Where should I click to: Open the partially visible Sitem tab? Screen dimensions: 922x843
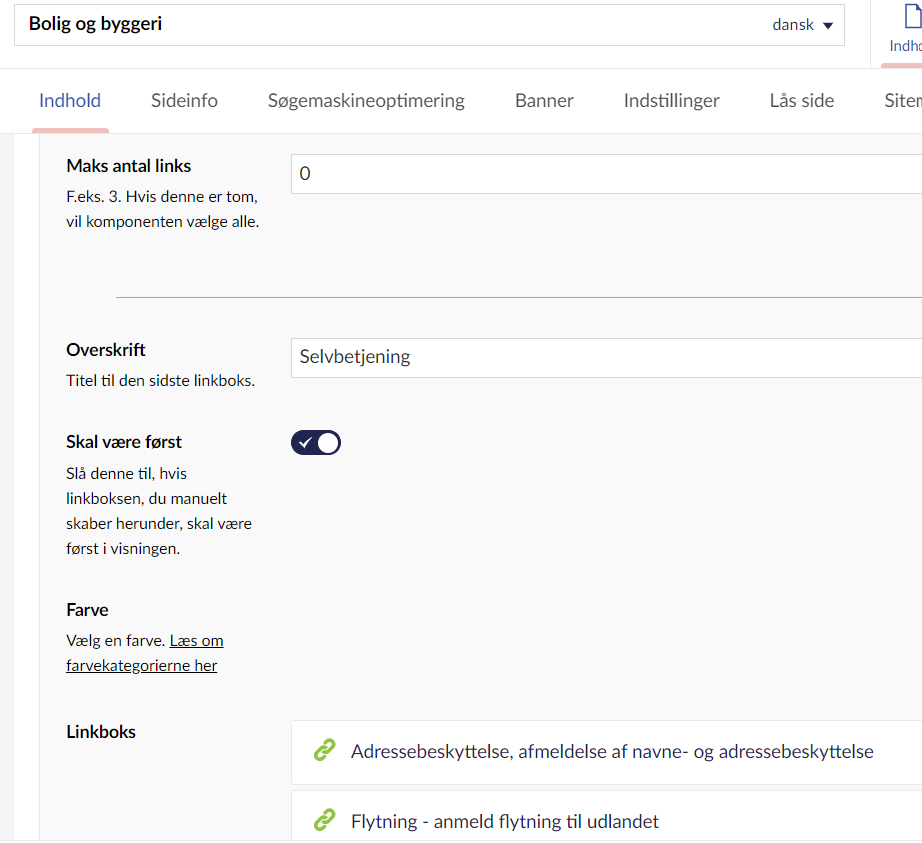click(x=902, y=100)
